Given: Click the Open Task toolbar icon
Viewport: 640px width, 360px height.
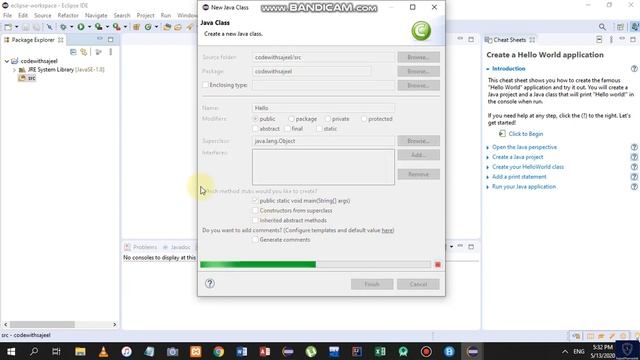Looking at the screenshot, I should coord(178,27).
